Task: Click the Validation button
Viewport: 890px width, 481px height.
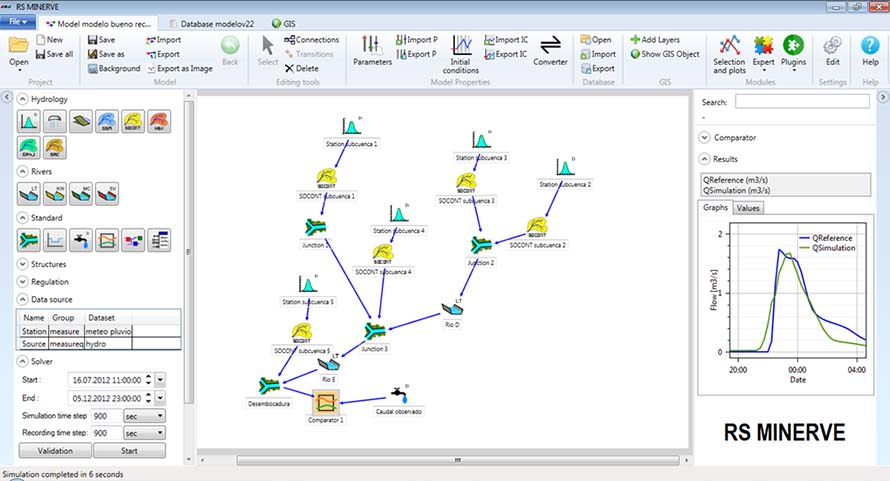Action: [x=55, y=451]
